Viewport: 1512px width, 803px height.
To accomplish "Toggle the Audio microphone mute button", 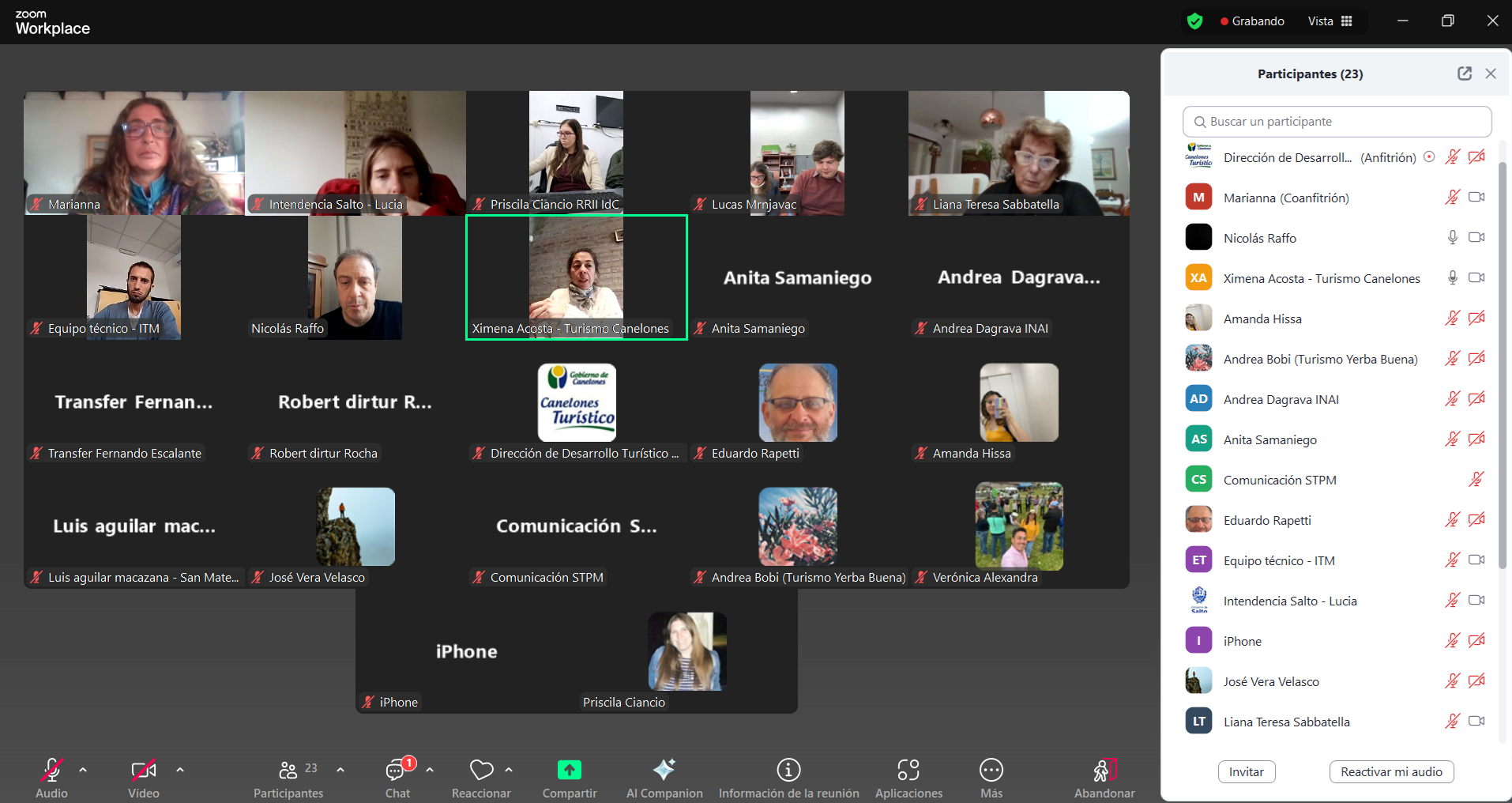I will [51, 770].
